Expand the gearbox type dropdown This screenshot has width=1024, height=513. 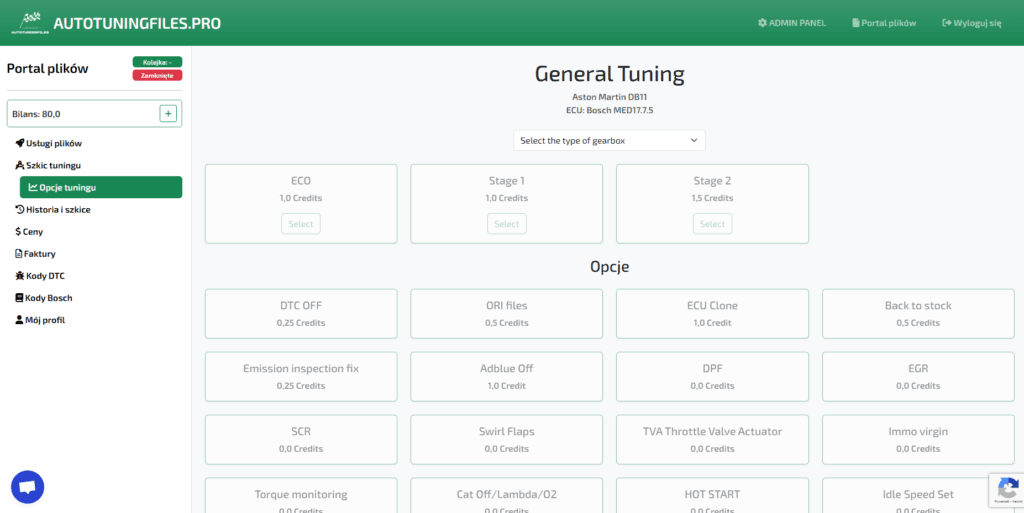pos(609,141)
